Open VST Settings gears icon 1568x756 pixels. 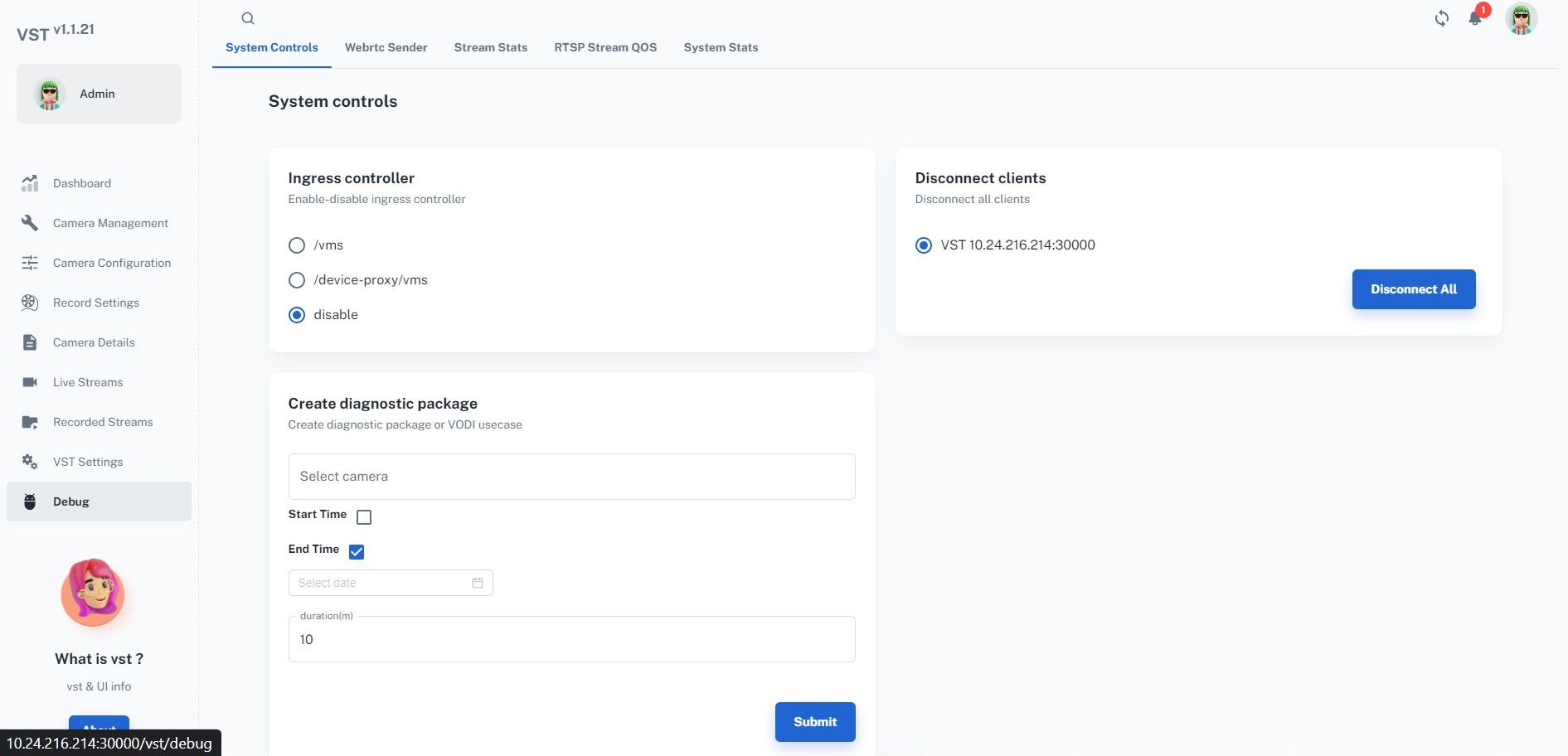(30, 462)
